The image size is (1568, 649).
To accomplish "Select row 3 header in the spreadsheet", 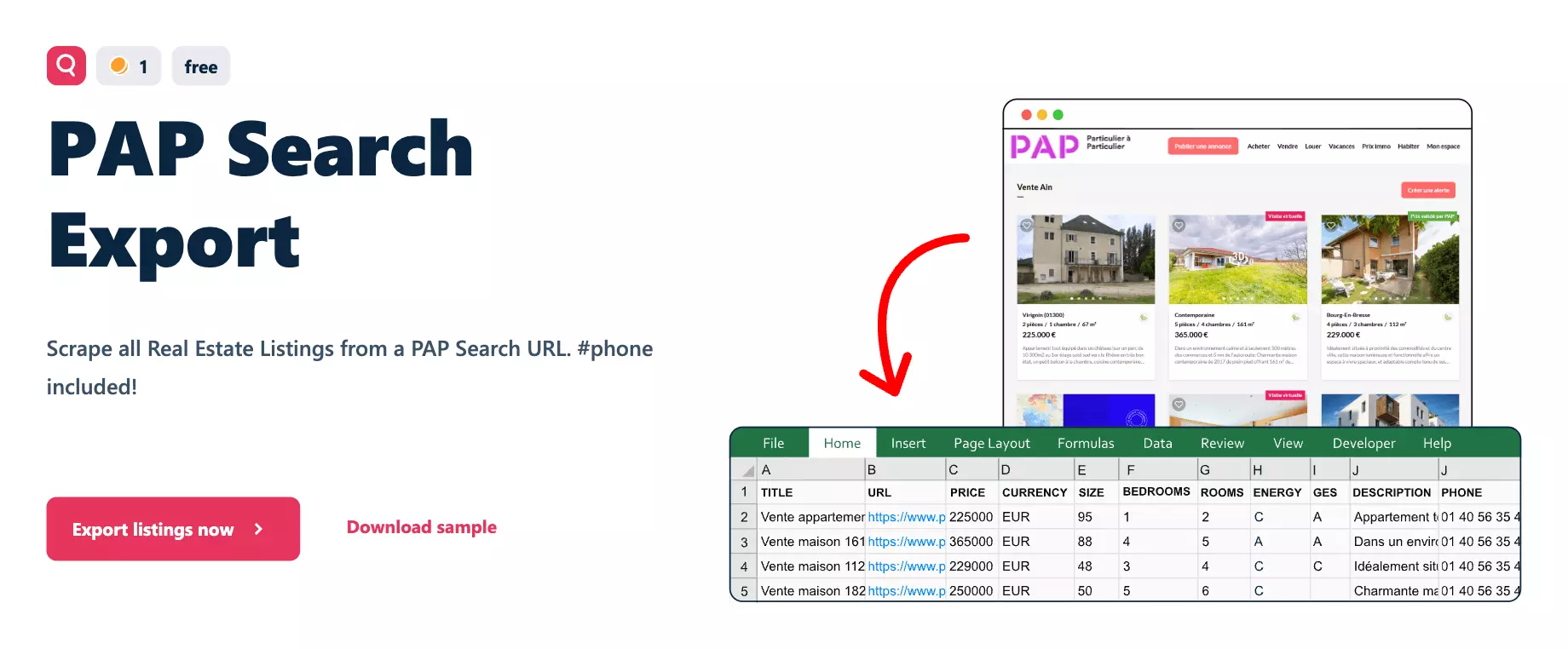I will [x=744, y=542].
